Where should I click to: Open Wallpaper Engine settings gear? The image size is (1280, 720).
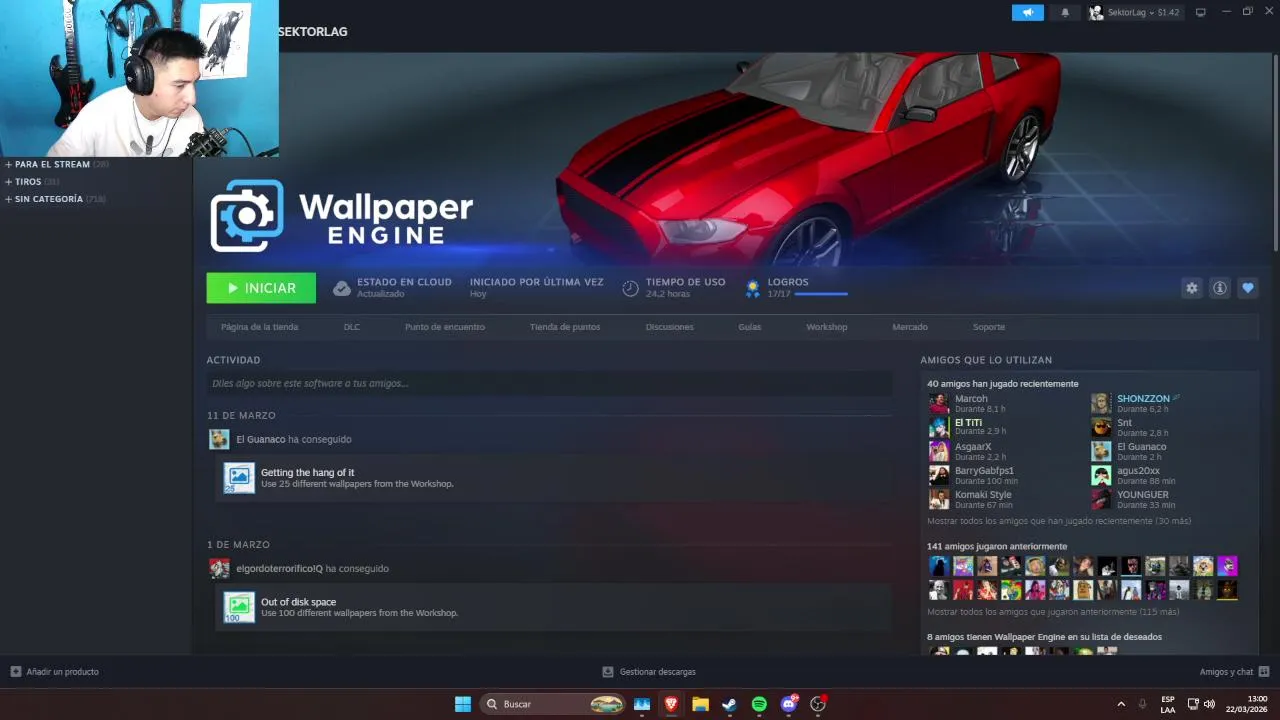point(1191,288)
